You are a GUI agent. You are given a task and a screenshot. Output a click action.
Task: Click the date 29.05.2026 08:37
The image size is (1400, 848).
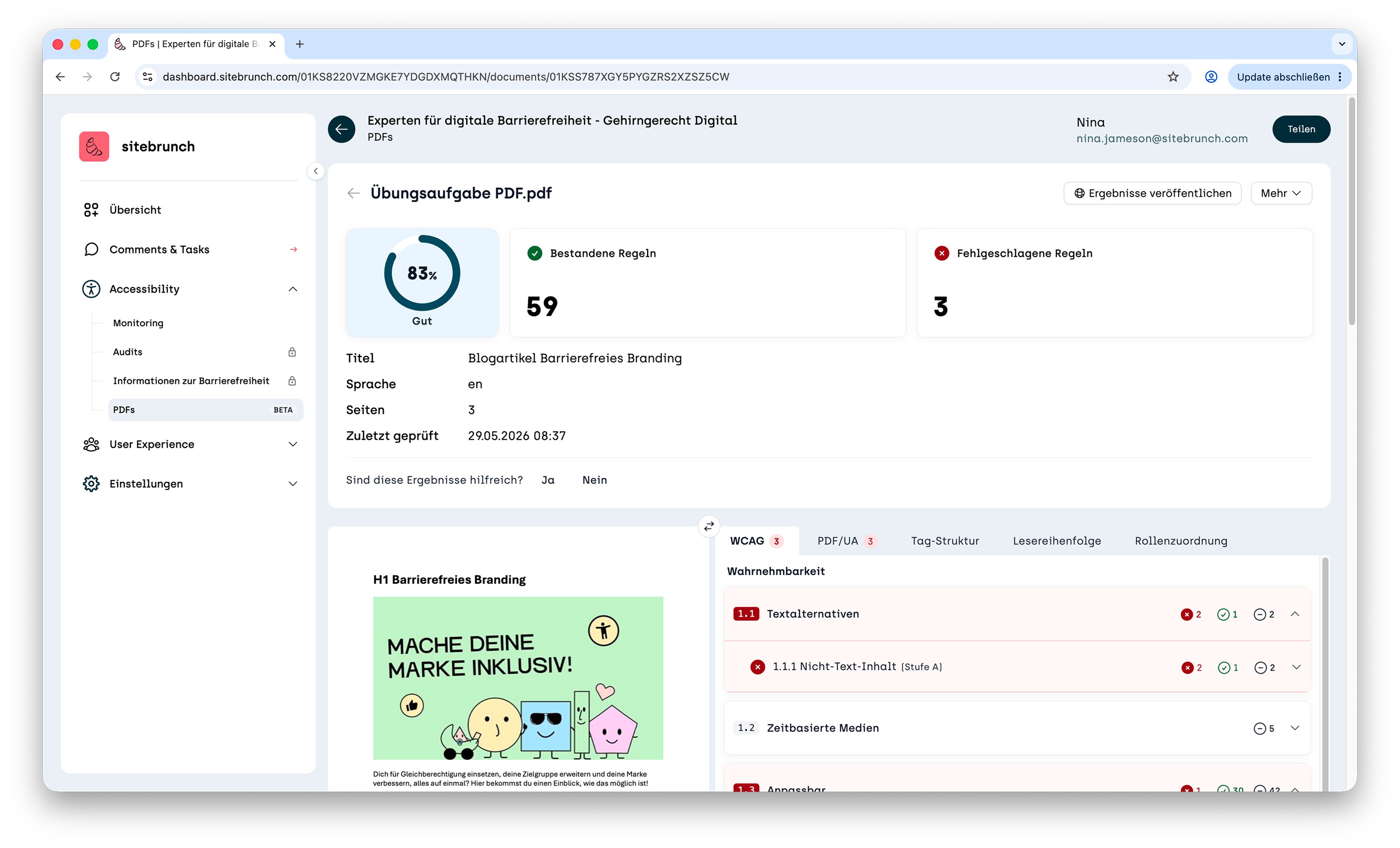[x=517, y=436]
